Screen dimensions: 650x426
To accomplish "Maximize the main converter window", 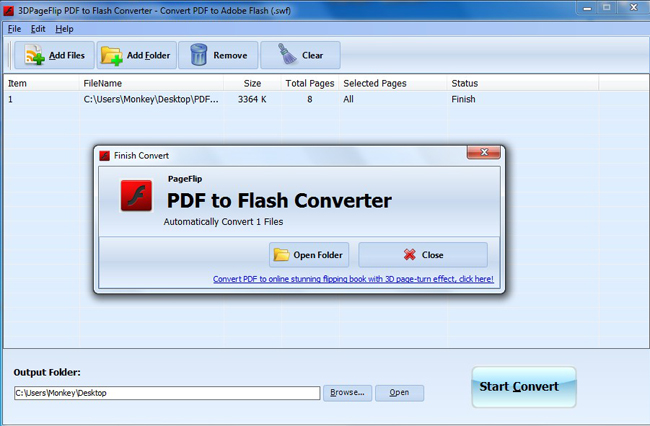I will point(607,8).
